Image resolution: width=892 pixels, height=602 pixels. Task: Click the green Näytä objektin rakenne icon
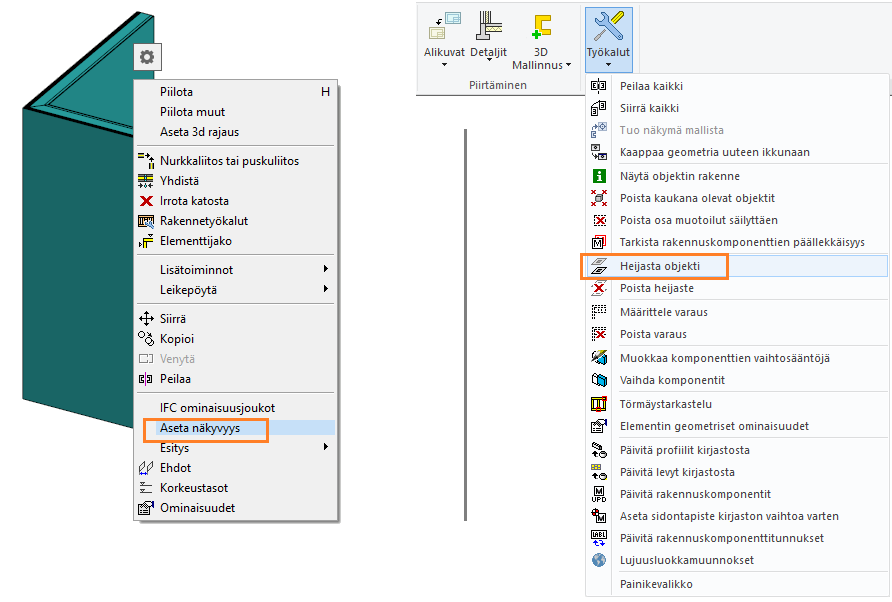[x=599, y=176]
